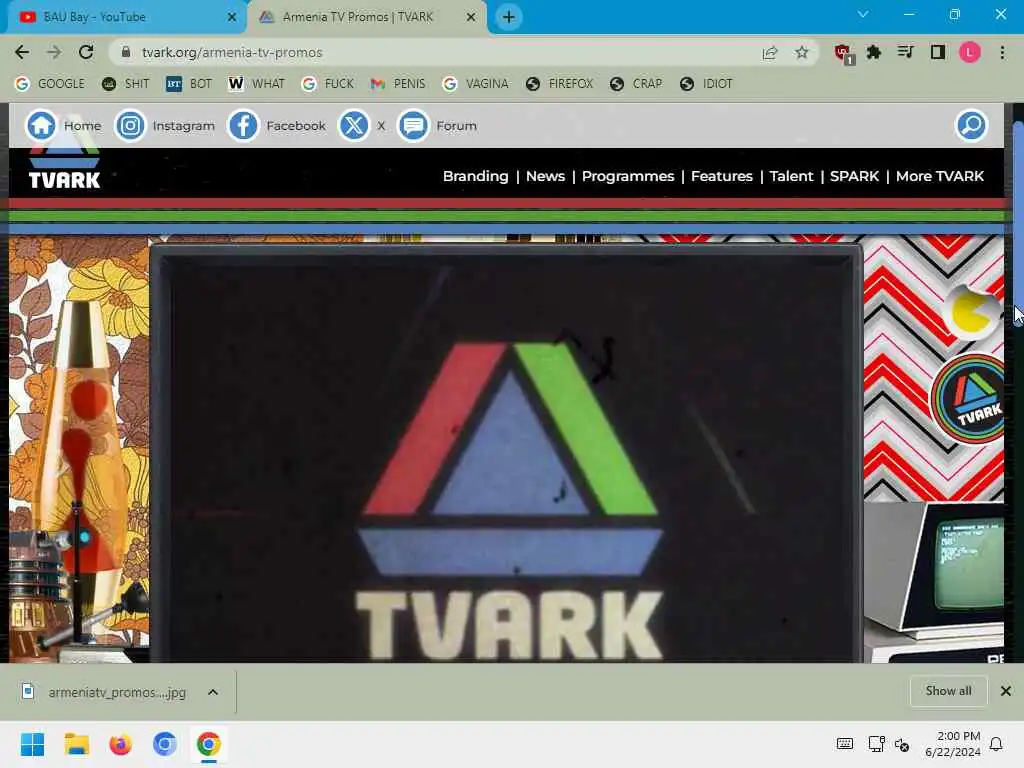1024x768 pixels.
Task: Open the WHAT Wikipedia bookmark
Action: pos(257,84)
